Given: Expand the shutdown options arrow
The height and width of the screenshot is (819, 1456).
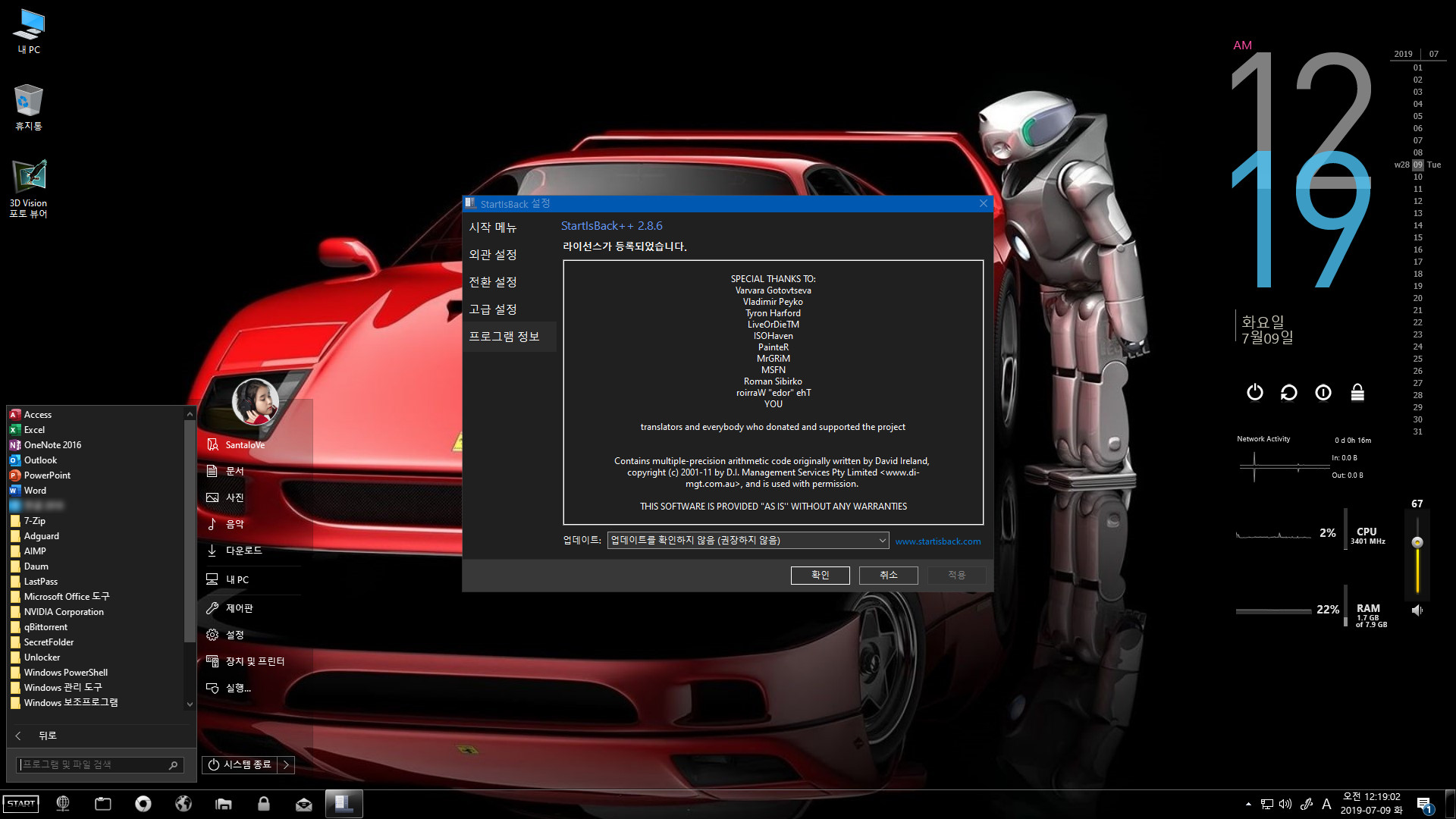Looking at the screenshot, I should (286, 764).
